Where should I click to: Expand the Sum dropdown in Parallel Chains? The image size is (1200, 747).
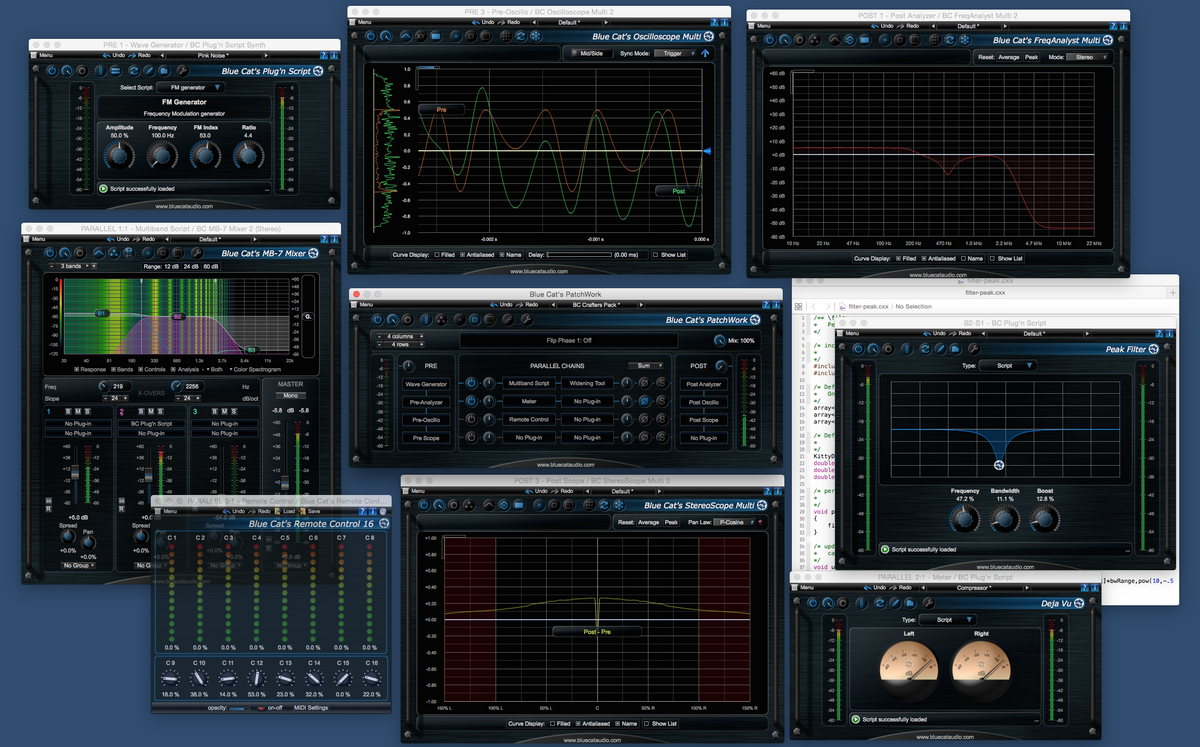point(645,366)
